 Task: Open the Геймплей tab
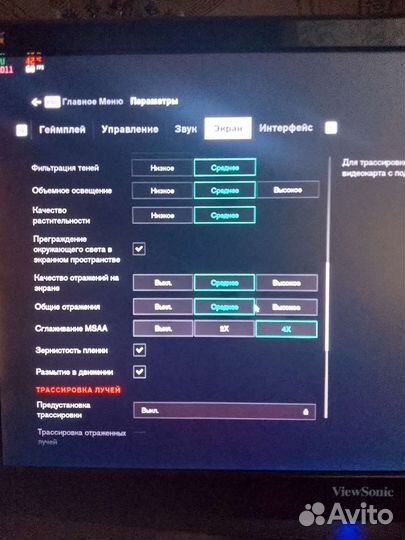tap(62, 129)
